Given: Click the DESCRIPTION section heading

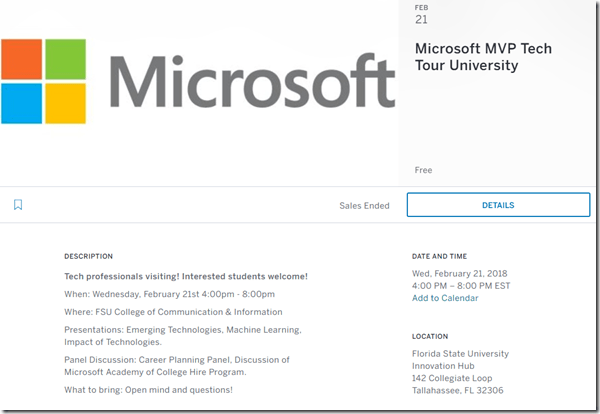Looking at the screenshot, I should coord(89,256).
